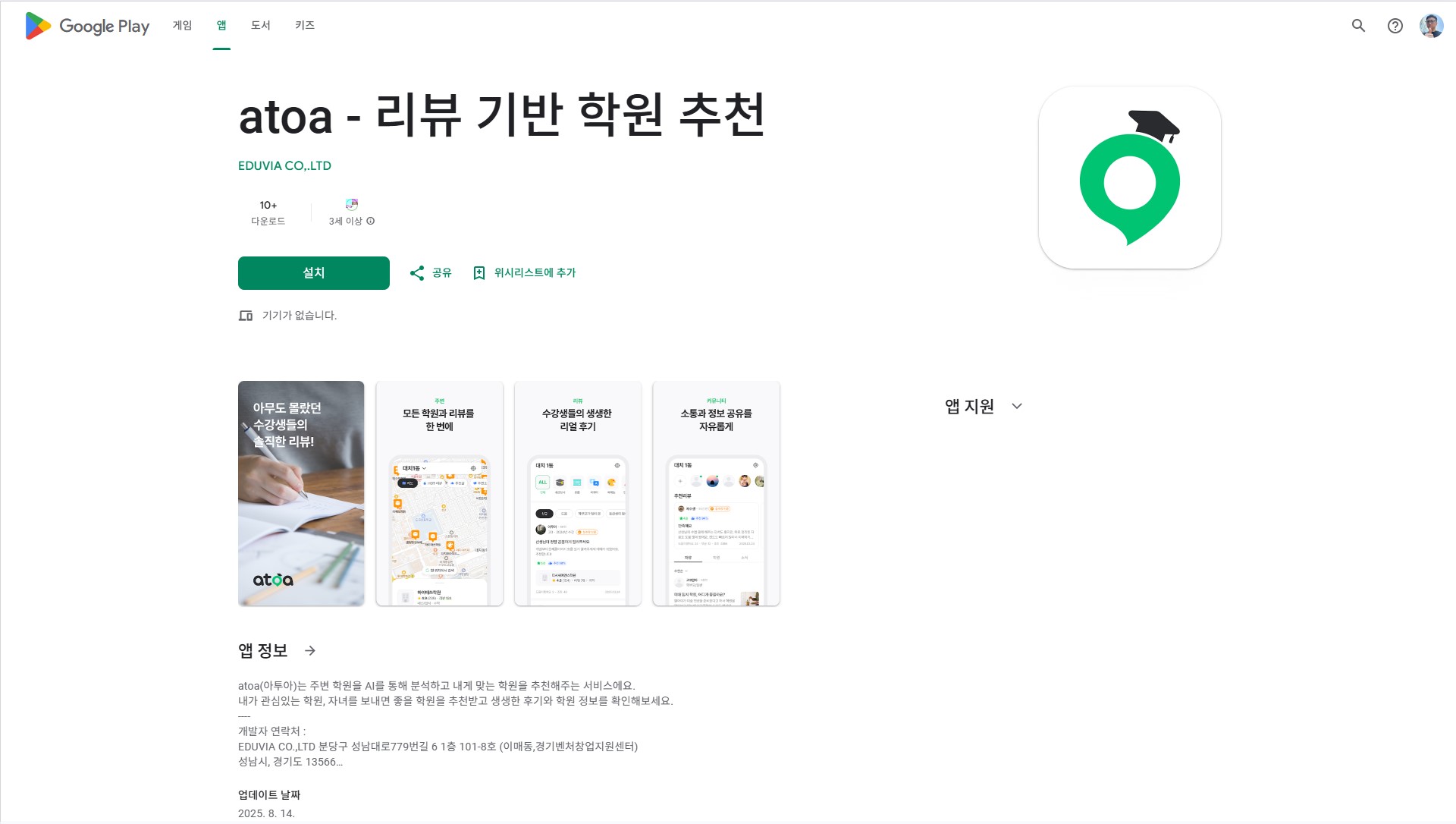Open the EDUVIA CO.,LTD developer link
The width and height of the screenshot is (1456, 824).
tap(284, 166)
